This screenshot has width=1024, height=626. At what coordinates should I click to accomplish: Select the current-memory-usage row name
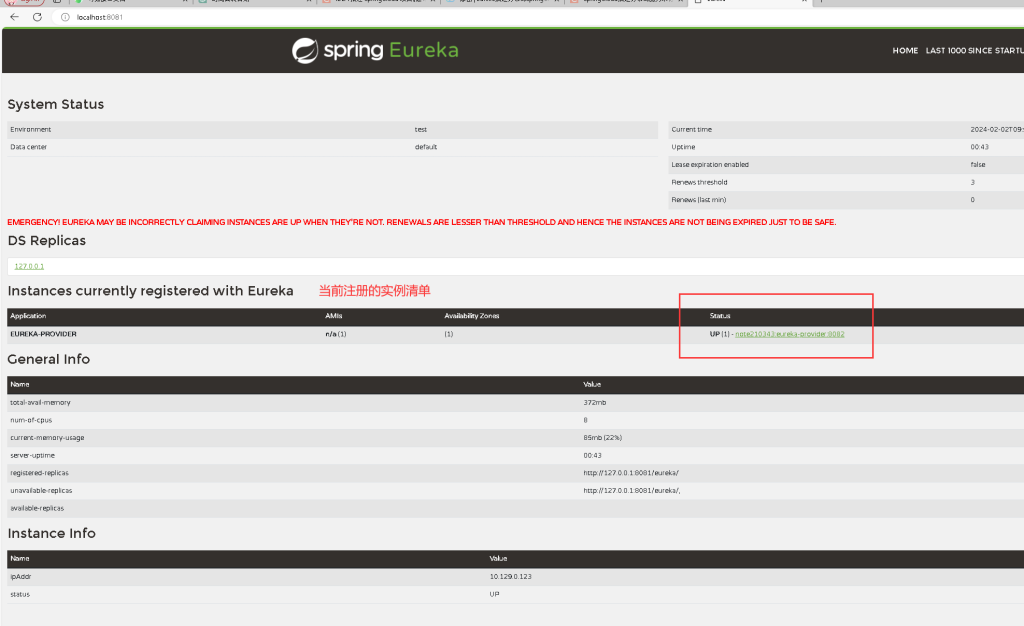click(47, 438)
